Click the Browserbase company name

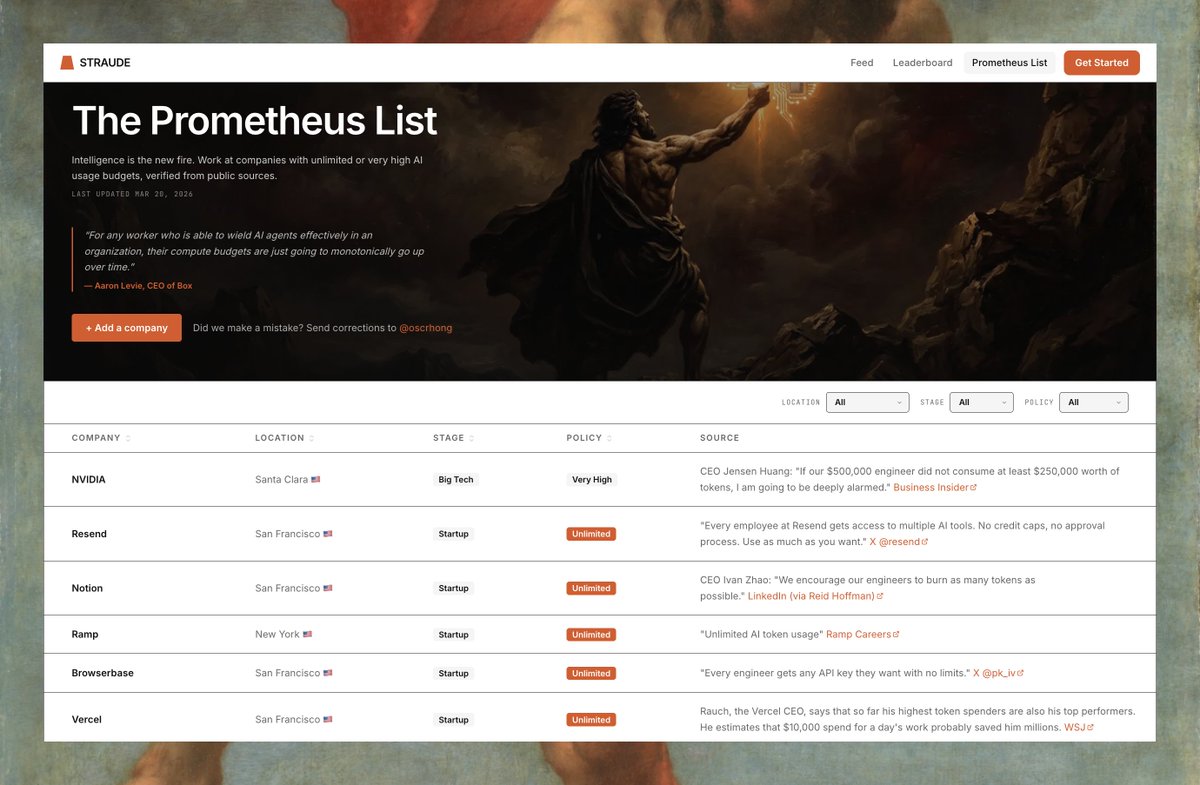click(103, 673)
